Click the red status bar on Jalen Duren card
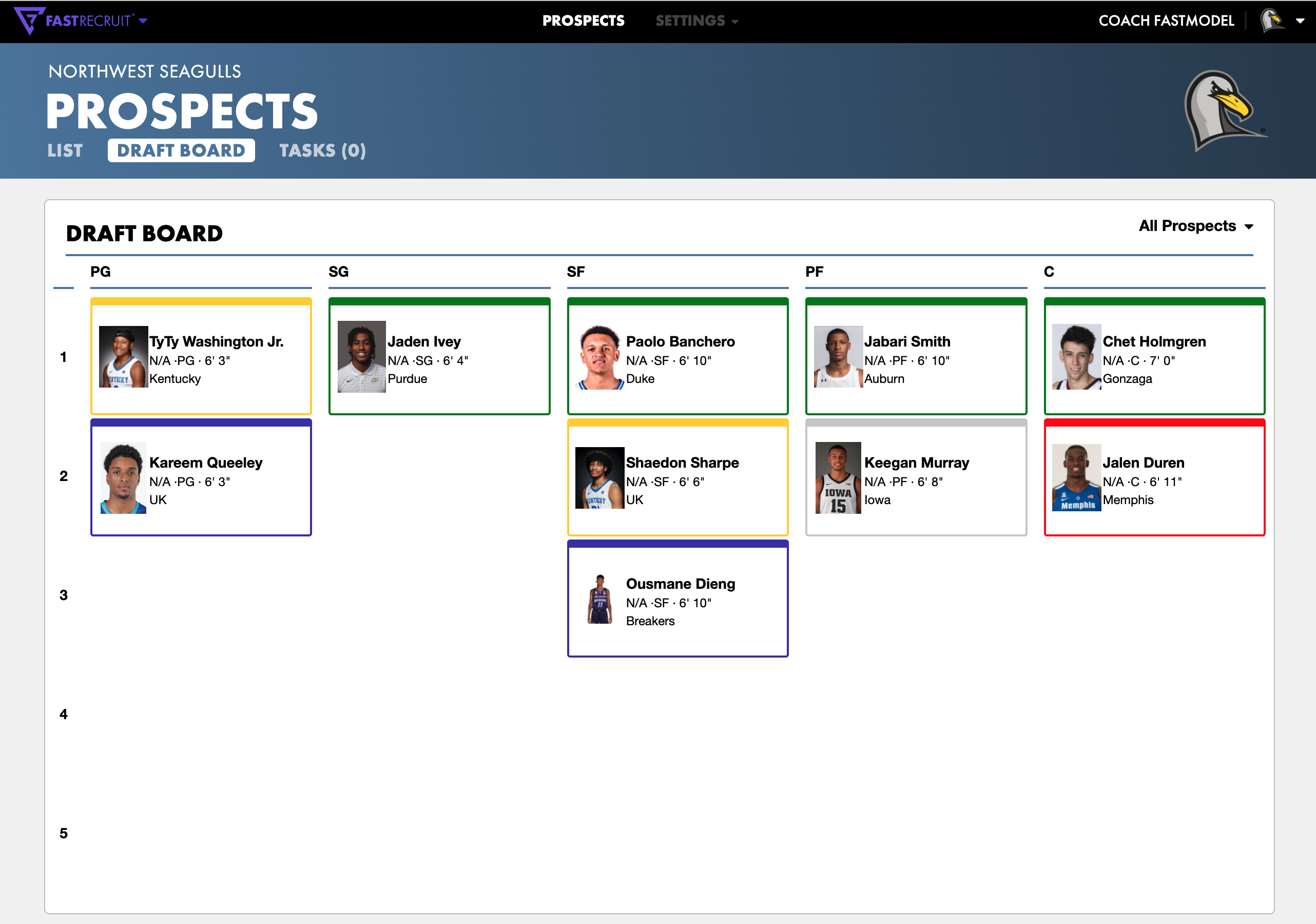This screenshot has width=1316, height=924. click(1154, 422)
